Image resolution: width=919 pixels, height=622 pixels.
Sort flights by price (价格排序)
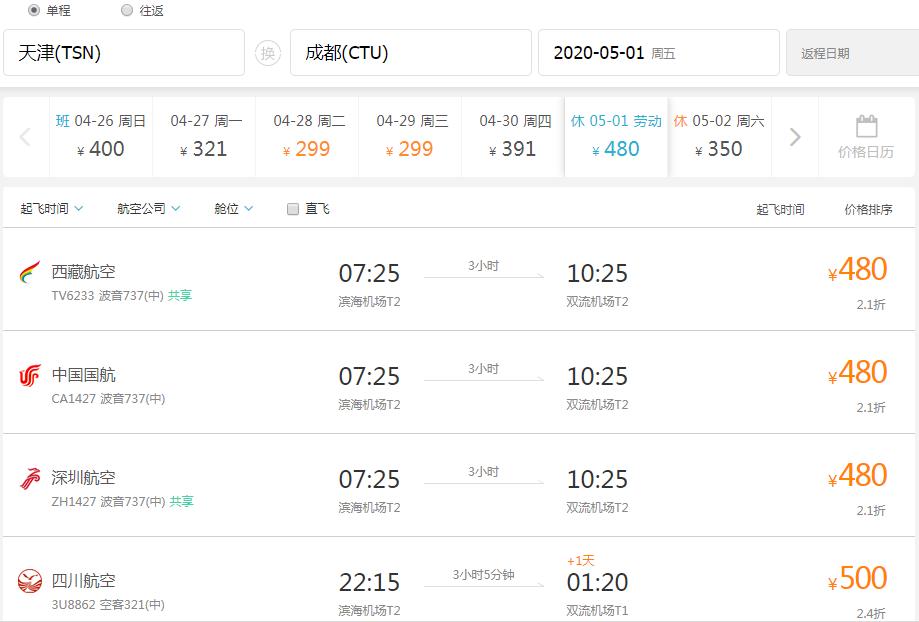point(869,210)
